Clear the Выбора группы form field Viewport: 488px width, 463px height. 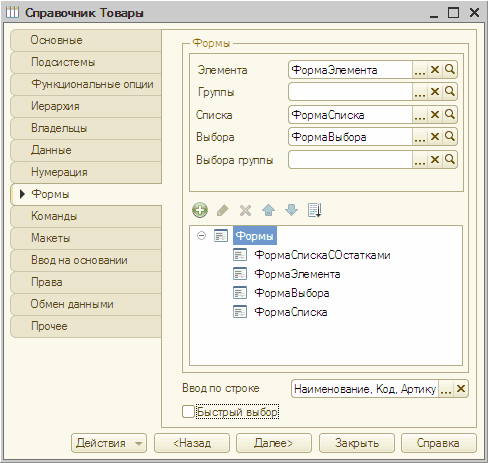(x=435, y=160)
